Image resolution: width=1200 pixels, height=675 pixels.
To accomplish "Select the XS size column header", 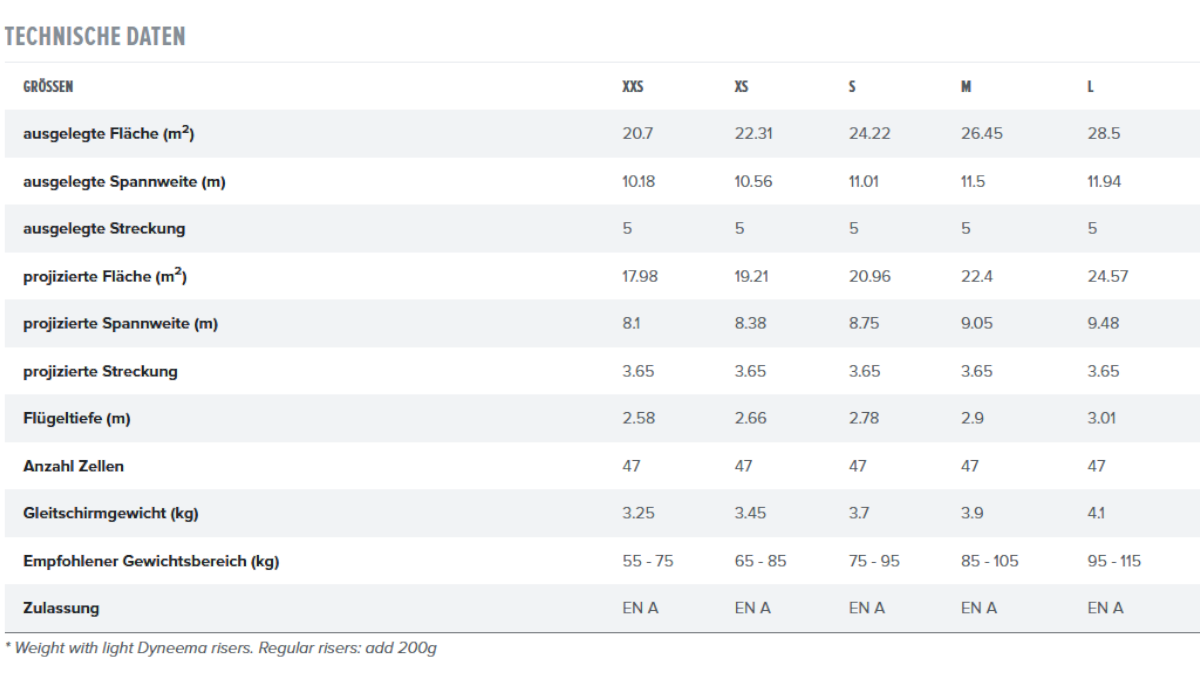I will point(741,87).
